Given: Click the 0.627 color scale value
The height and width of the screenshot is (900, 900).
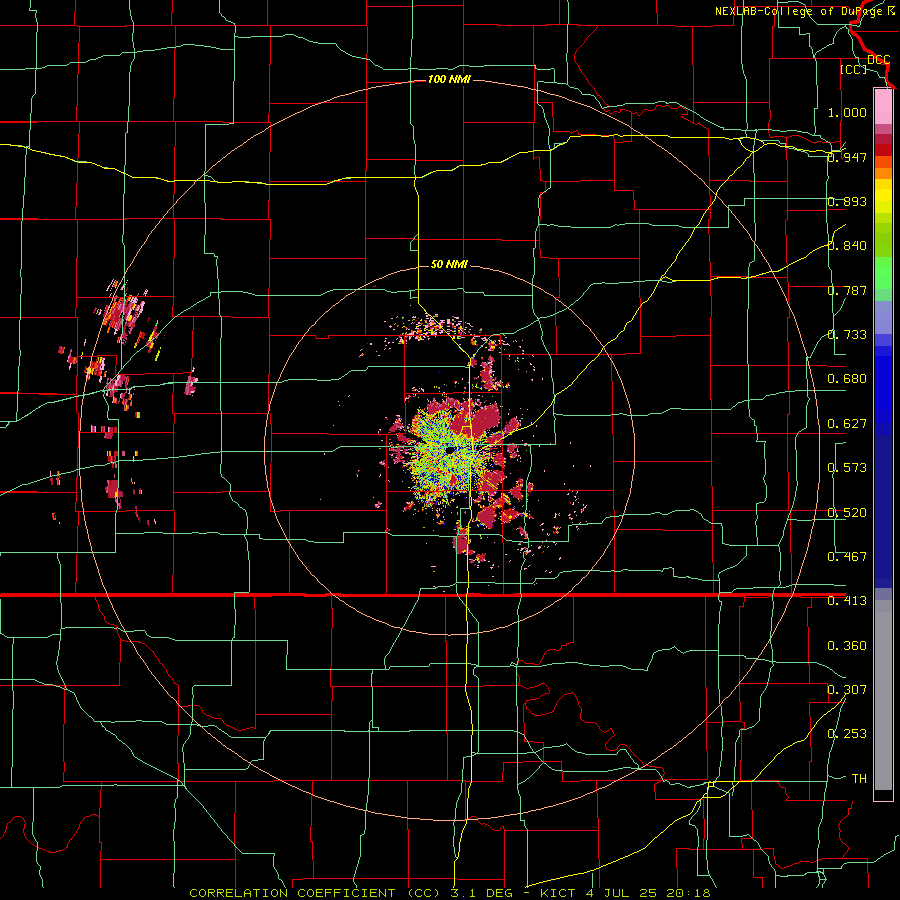Looking at the screenshot, I should pyautogui.click(x=847, y=424).
